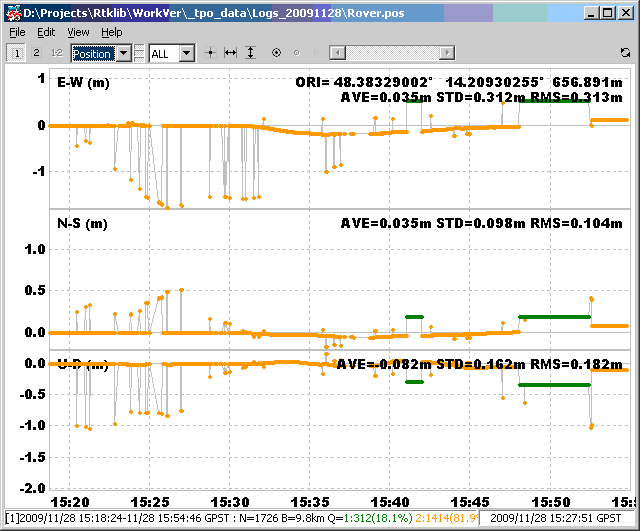This screenshot has height=531, width=640.
Task: Open the File menu
Action: 18,32
